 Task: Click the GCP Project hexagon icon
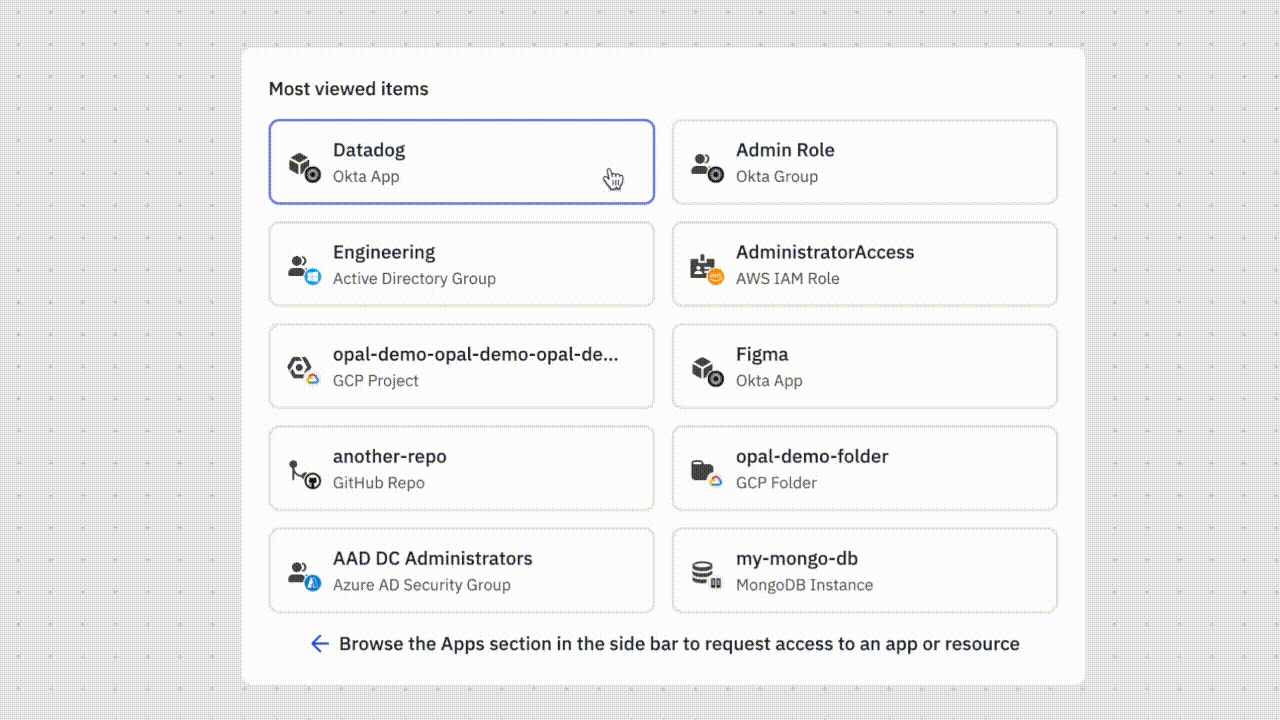tap(304, 370)
